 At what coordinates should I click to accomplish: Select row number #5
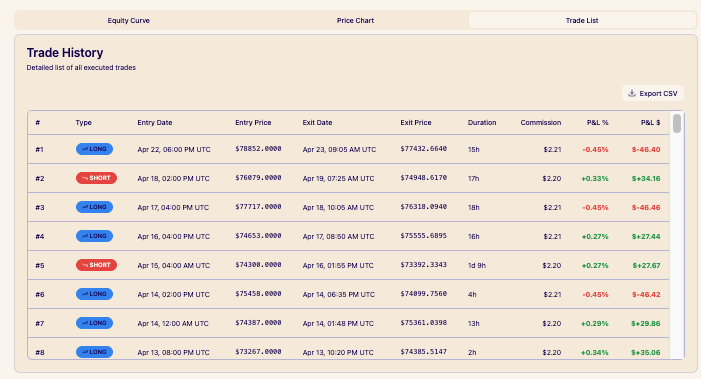[40, 265]
